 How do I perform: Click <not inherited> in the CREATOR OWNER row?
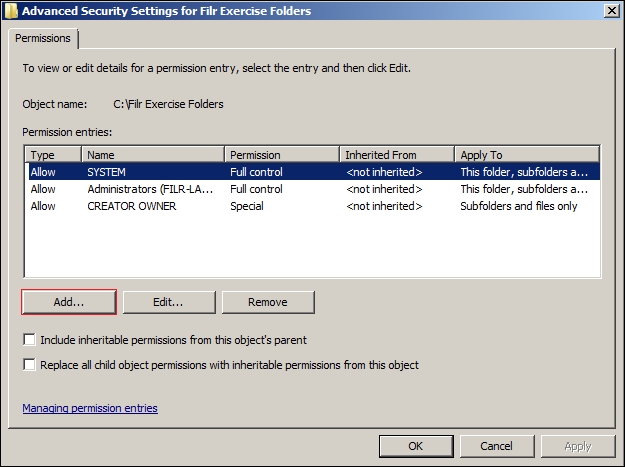384,206
